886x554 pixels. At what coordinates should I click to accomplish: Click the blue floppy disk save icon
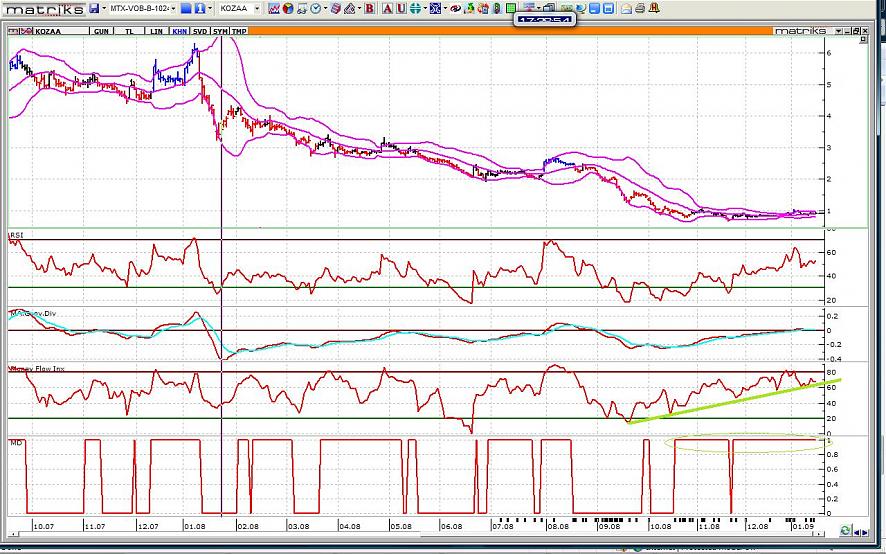(x=94, y=8)
